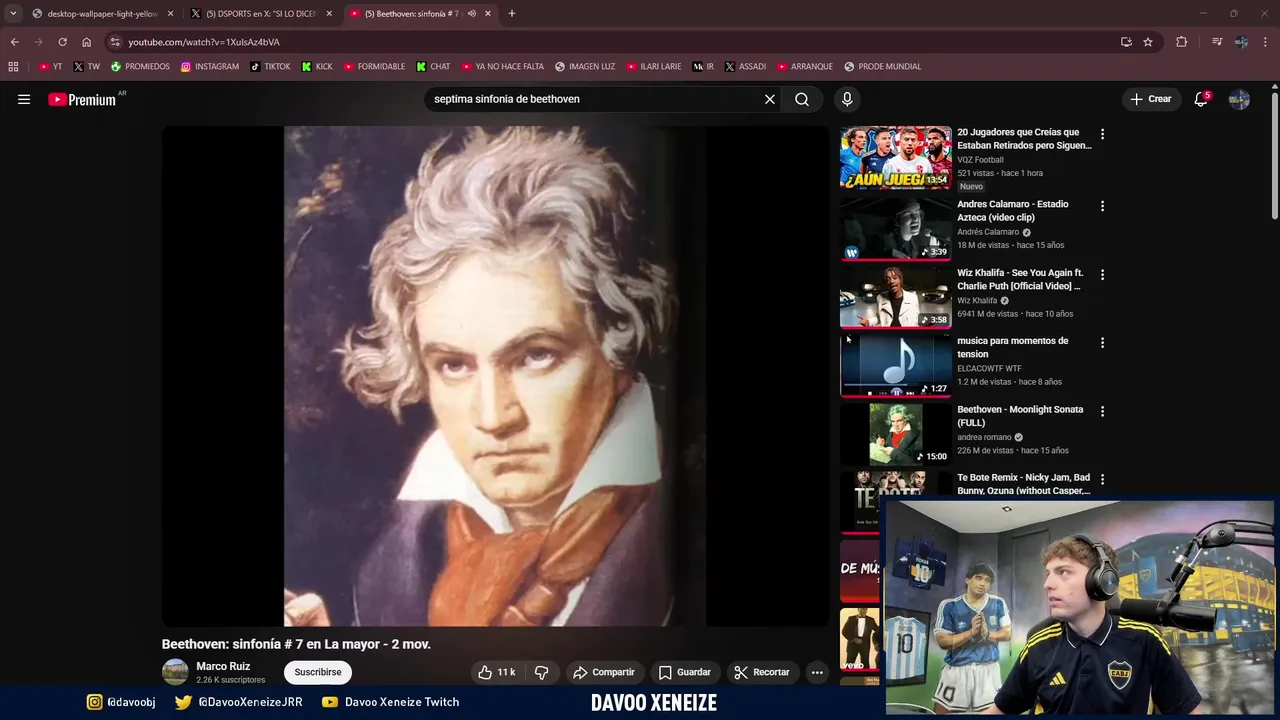This screenshot has width=1280, height=720.
Task: Open new browser tab with plus
Action: (512, 13)
